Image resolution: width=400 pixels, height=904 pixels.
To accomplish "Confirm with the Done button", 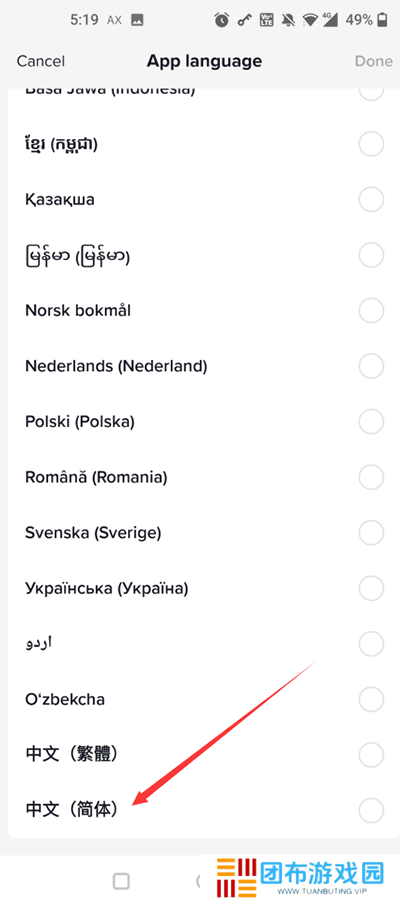I will (x=373, y=61).
